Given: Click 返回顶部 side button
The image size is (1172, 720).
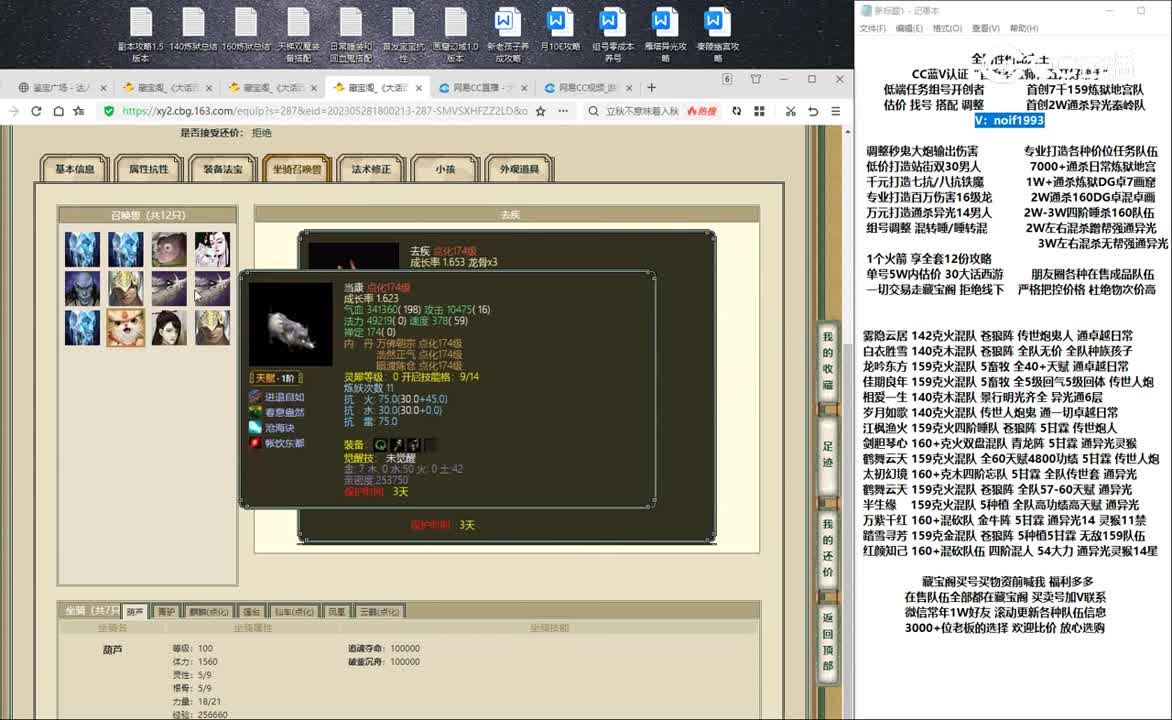Looking at the screenshot, I should coord(827,641).
